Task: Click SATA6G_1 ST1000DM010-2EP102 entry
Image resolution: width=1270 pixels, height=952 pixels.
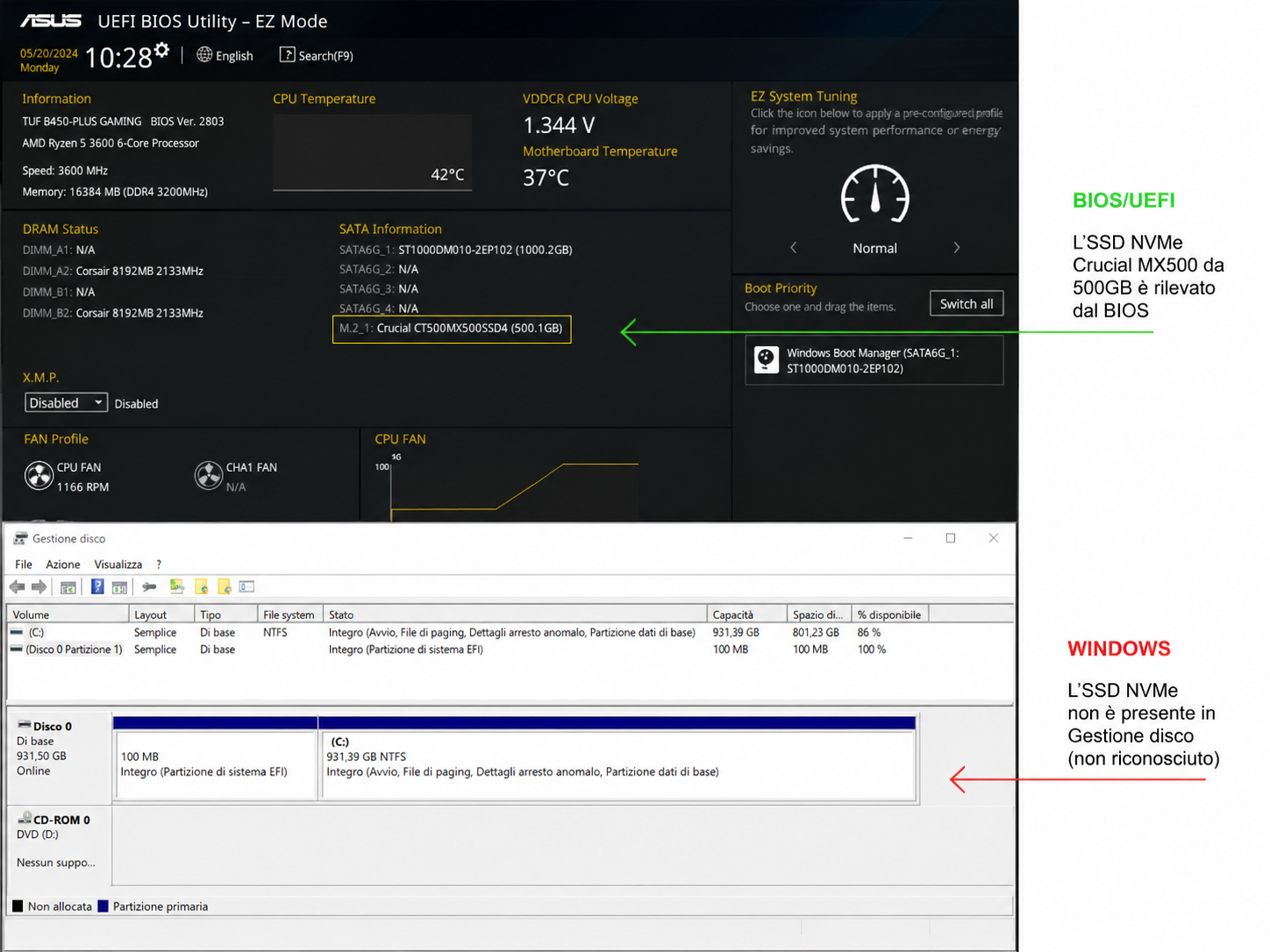Action: [456, 250]
